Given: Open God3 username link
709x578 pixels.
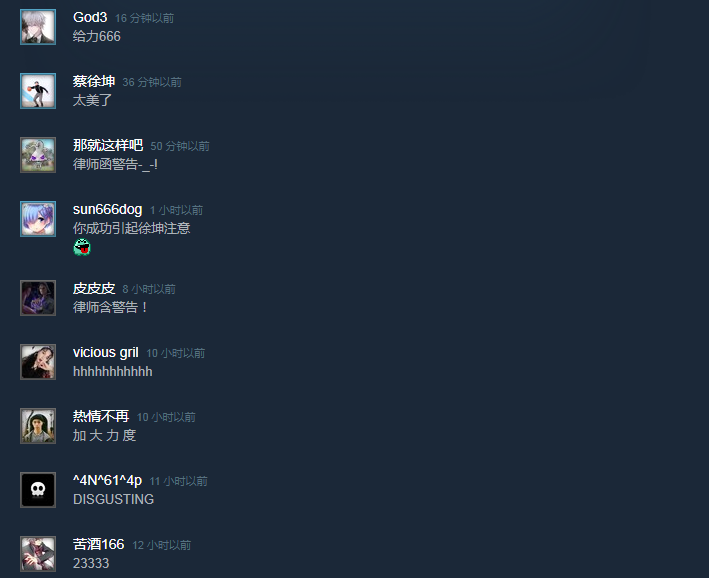Looking at the screenshot, I should pos(90,17).
